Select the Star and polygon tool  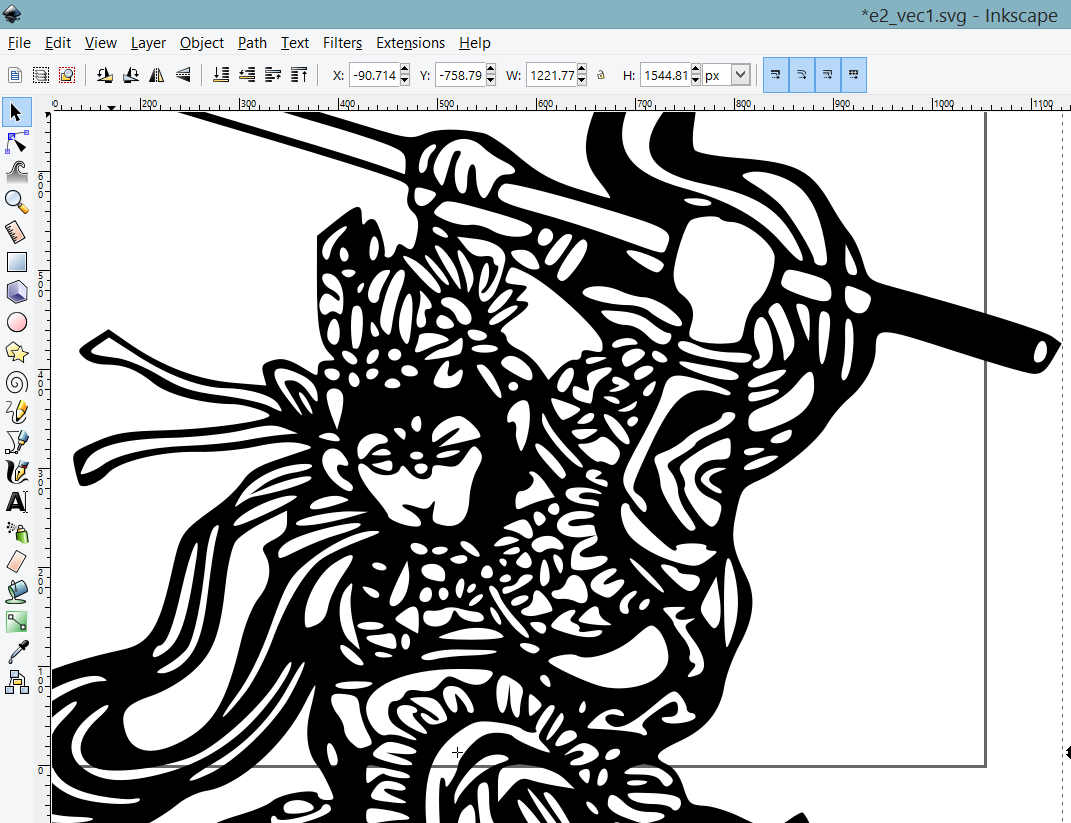[x=16, y=352]
